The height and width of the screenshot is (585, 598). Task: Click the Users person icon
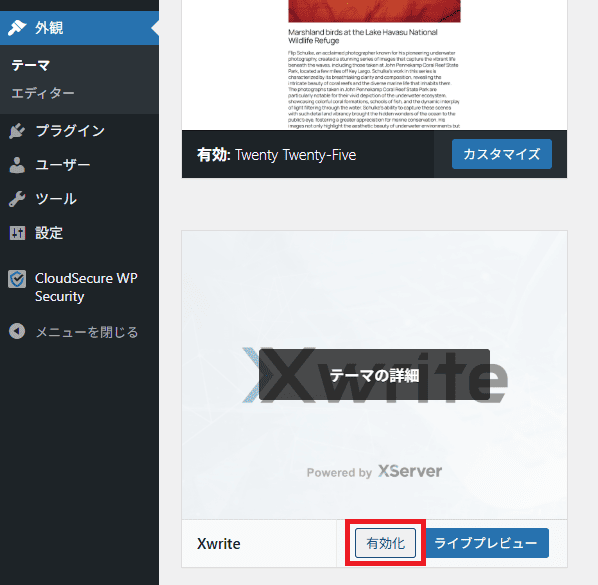tap(17, 165)
